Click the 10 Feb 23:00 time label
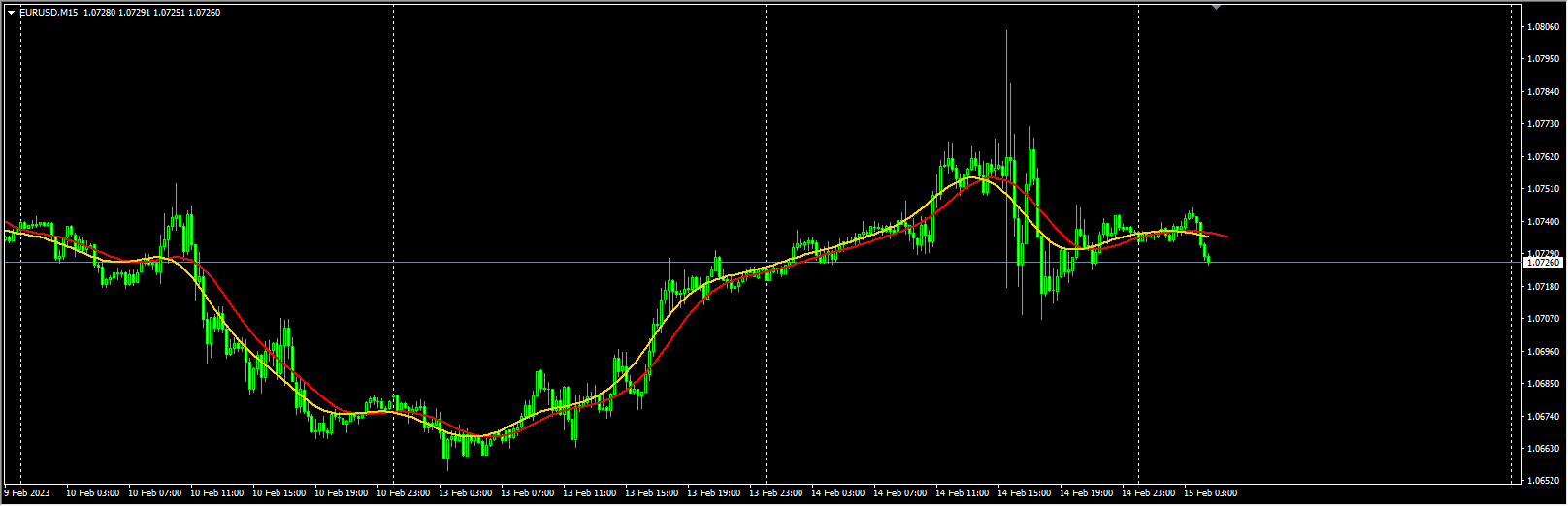 pos(404,493)
